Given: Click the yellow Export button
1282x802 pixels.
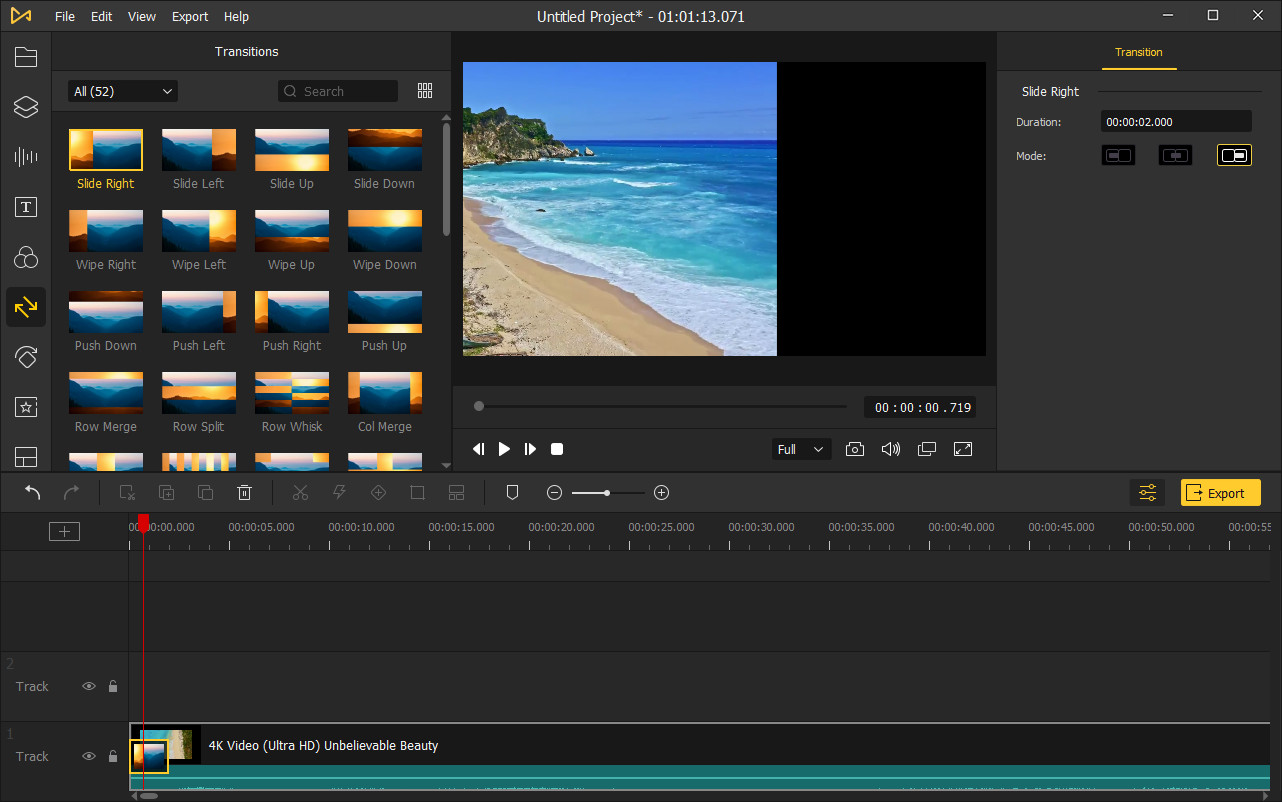Looking at the screenshot, I should 1220,493.
